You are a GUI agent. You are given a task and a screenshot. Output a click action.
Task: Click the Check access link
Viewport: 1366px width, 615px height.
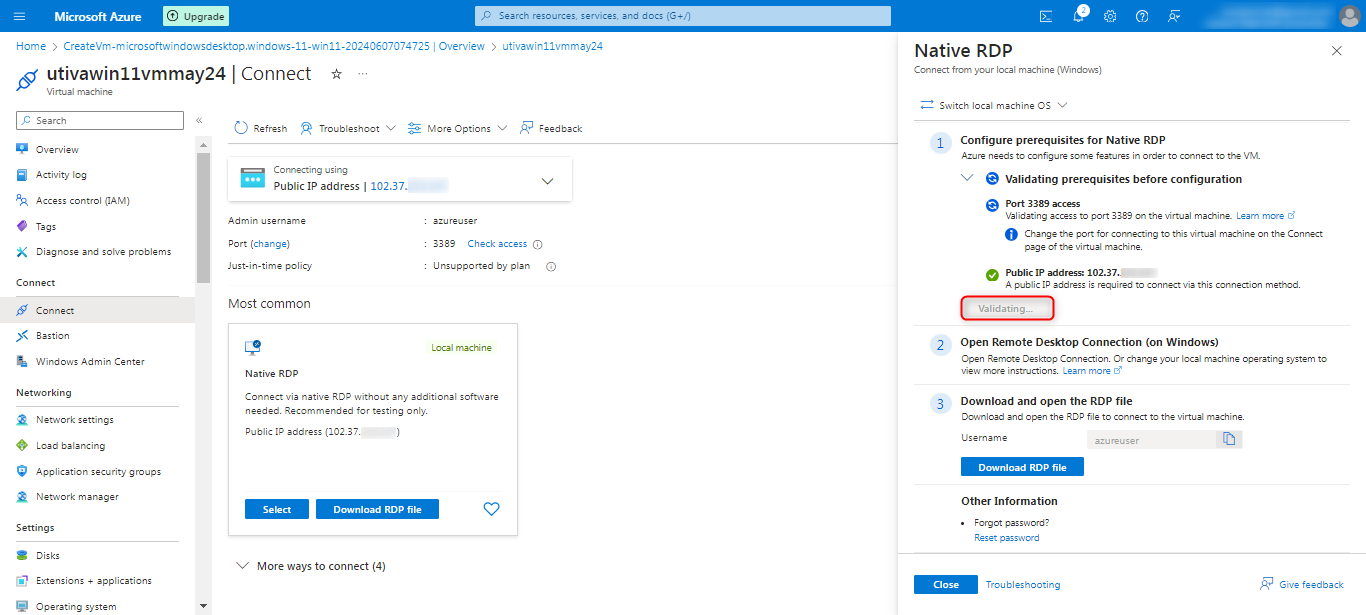pos(497,244)
